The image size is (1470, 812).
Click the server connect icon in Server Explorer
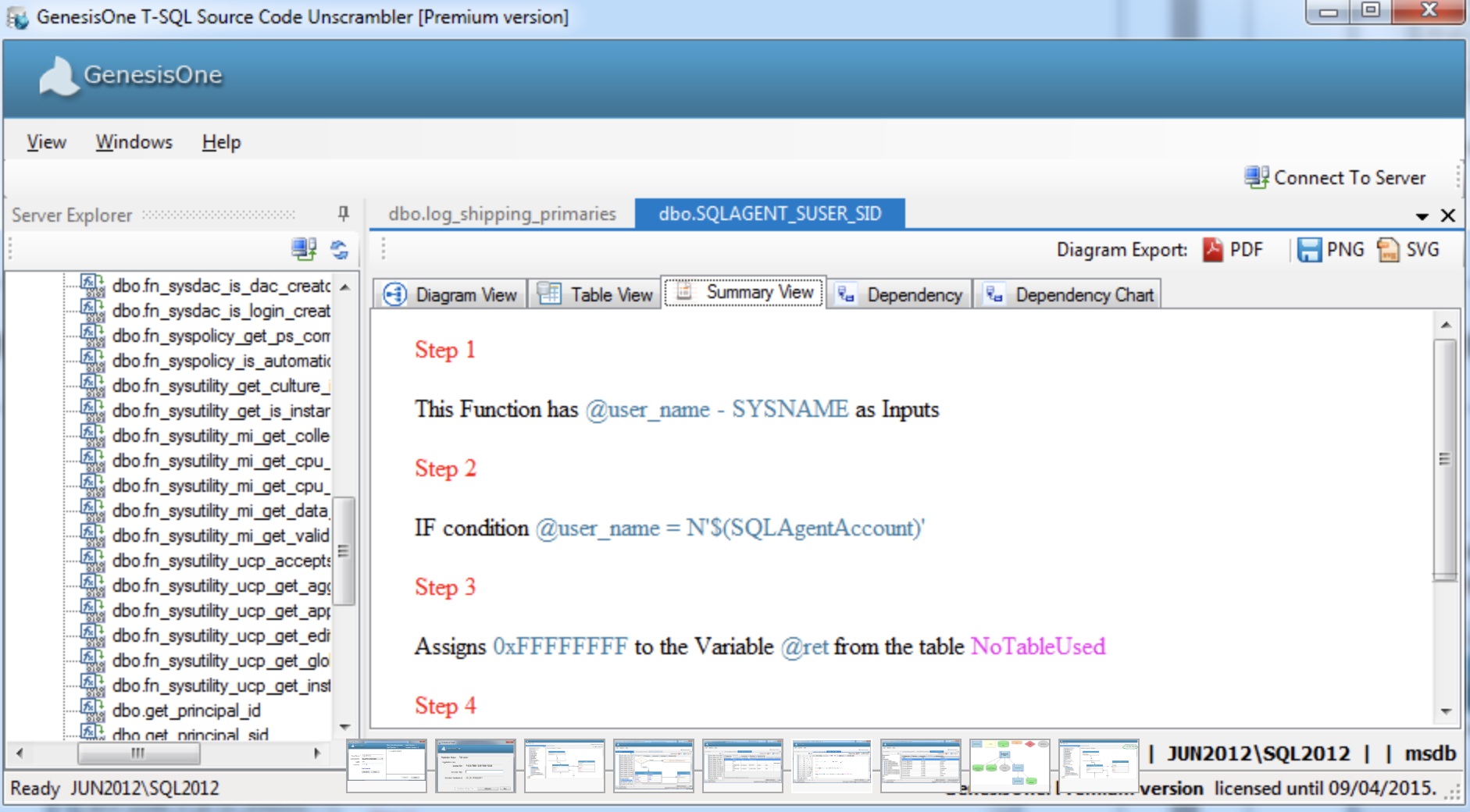304,250
